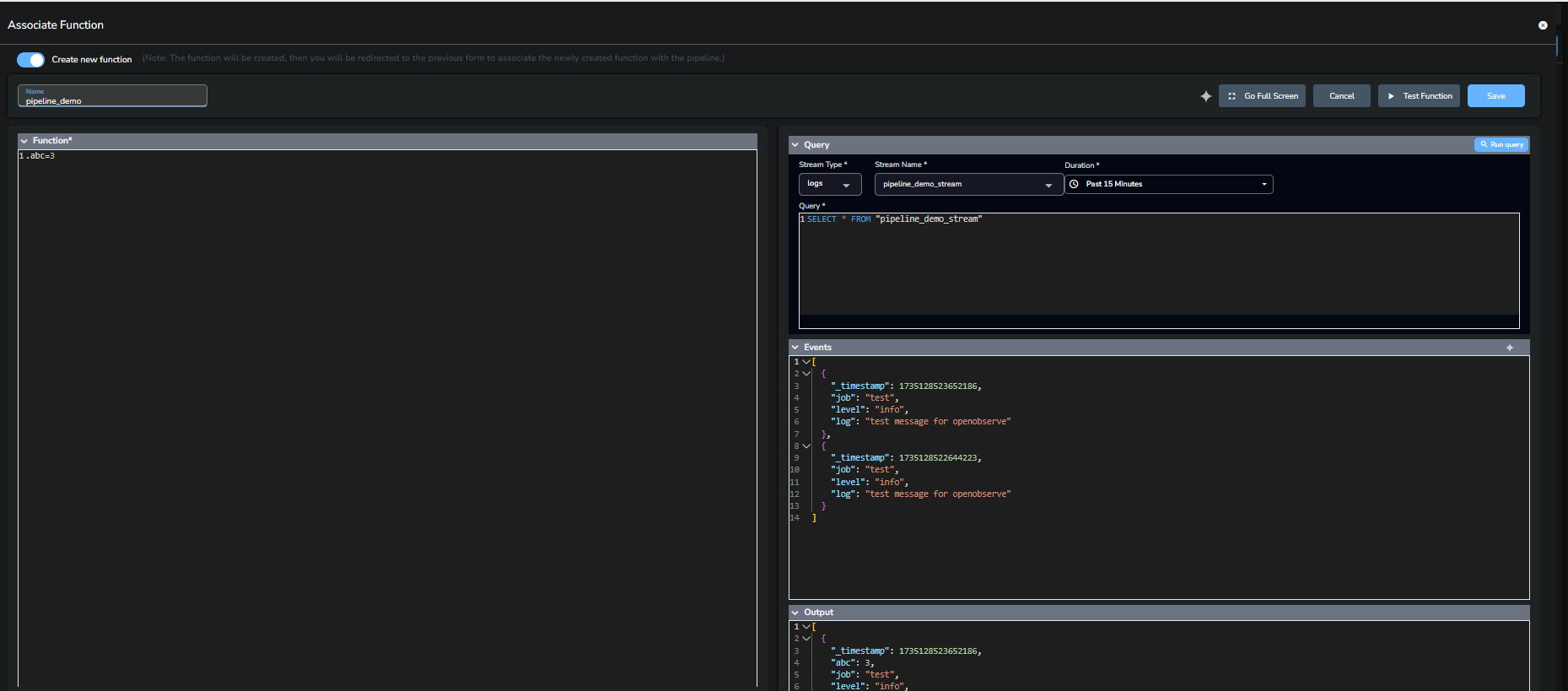Open the Stream Name dropdown
Viewport: 1568px width, 691px height.
968,184
